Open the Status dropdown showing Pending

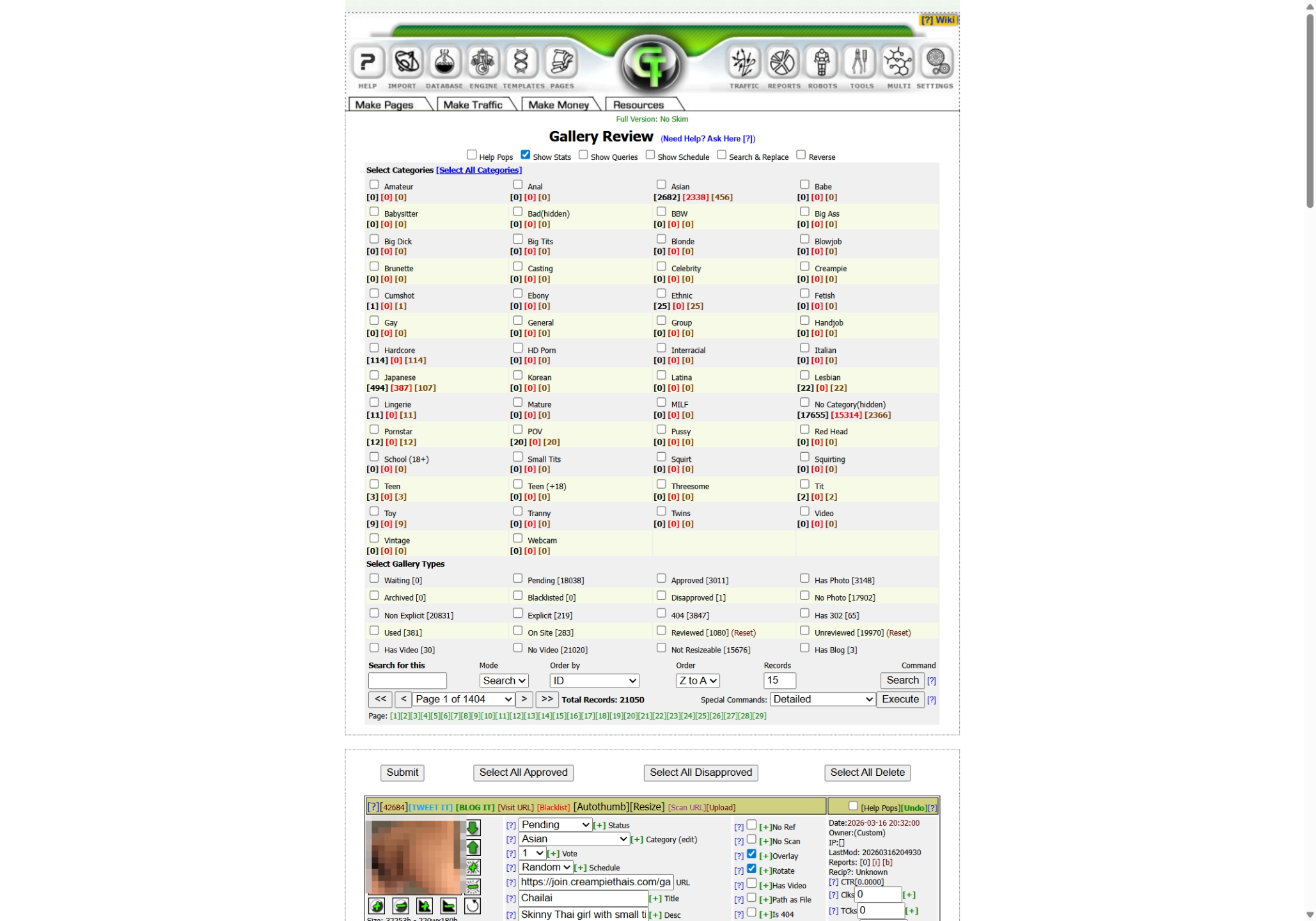click(x=555, y=825)
